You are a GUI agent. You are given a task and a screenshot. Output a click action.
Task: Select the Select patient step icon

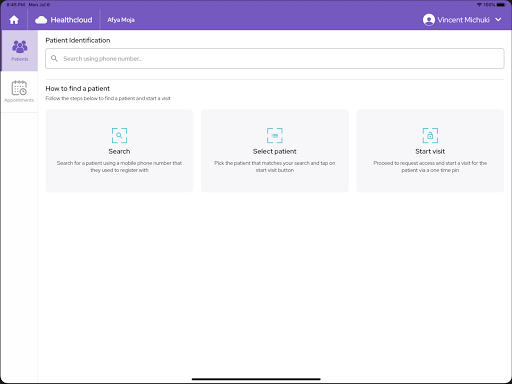point(275,135)
